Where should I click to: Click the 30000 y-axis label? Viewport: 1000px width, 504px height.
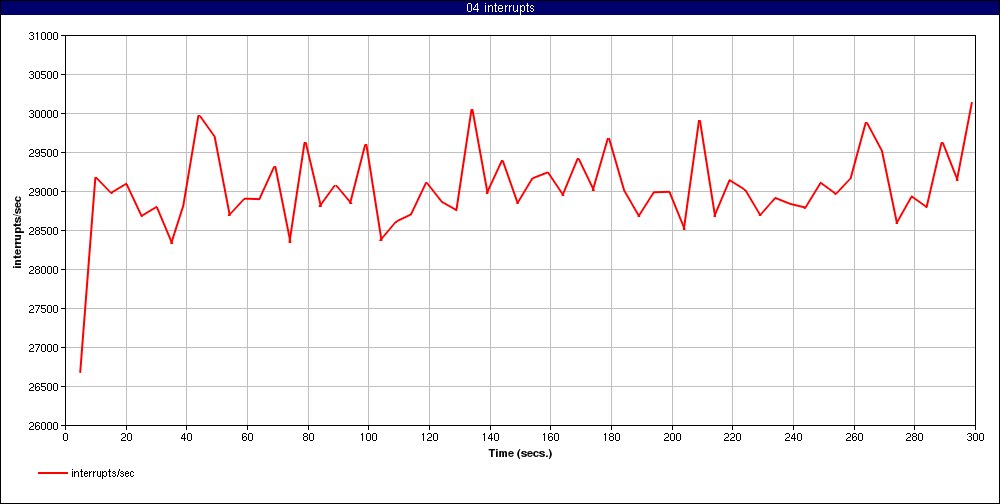(44, 114)
